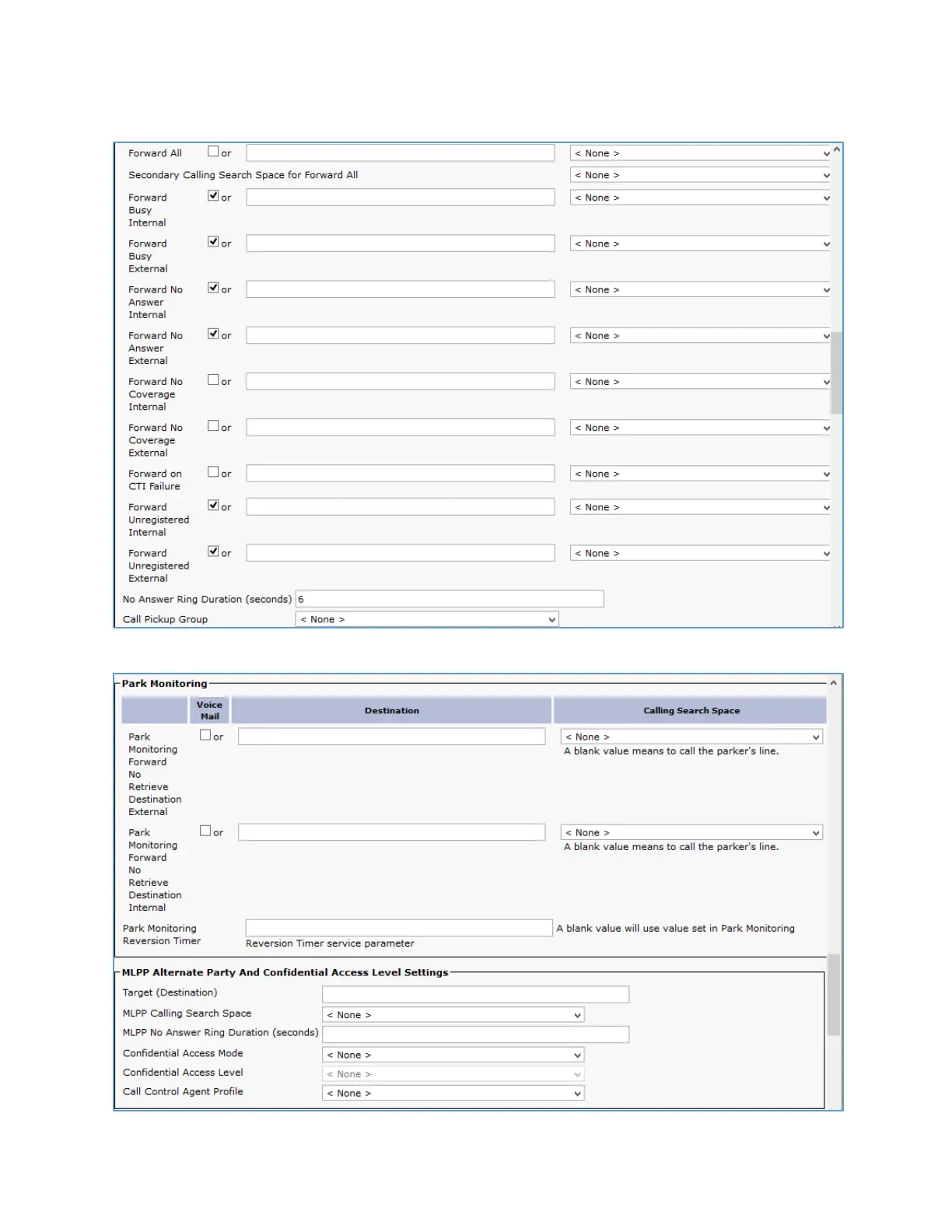
Task: Enable the Forward All voice mail checkbox
Action: 213,152
